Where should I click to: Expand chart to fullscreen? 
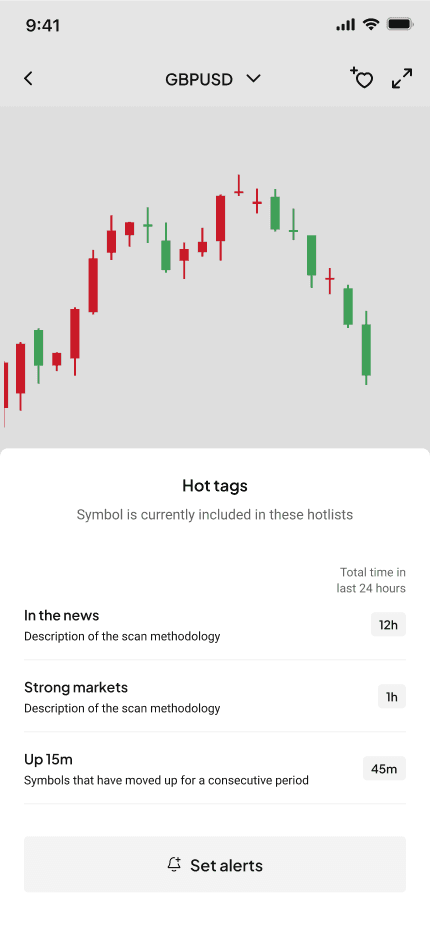click(402, 79)
